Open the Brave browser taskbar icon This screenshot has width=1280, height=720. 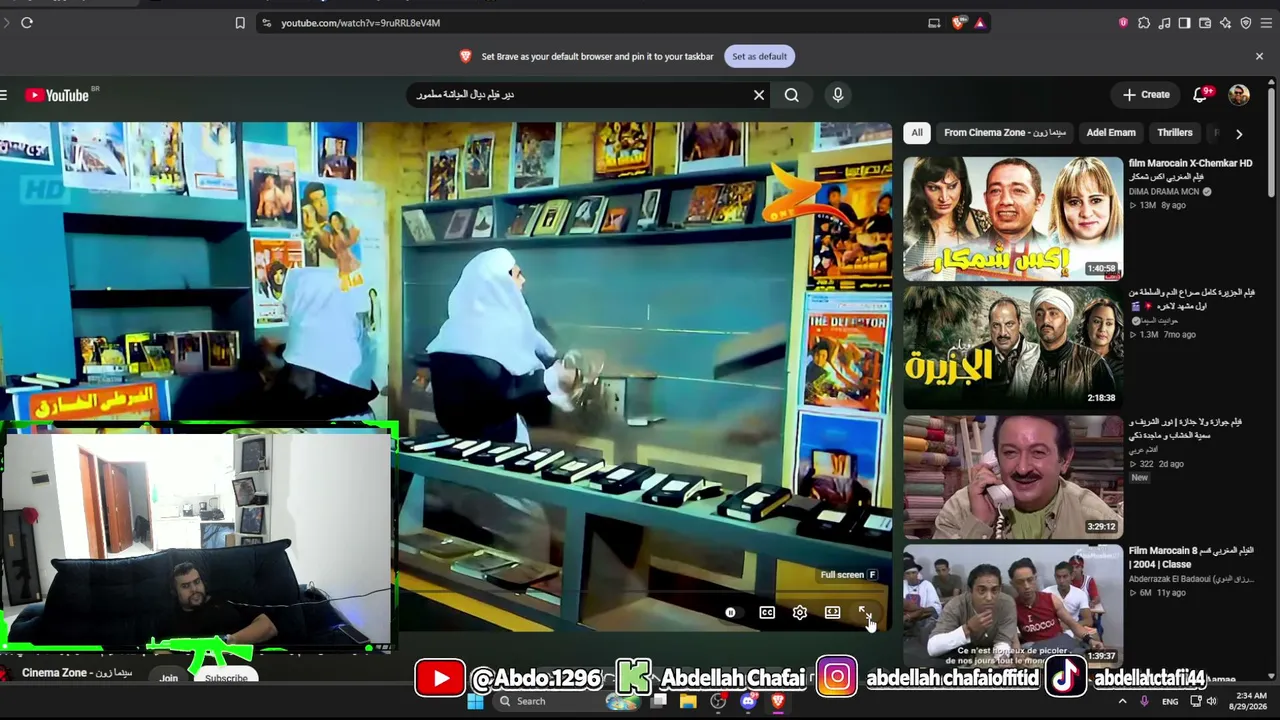coord(778,701)
